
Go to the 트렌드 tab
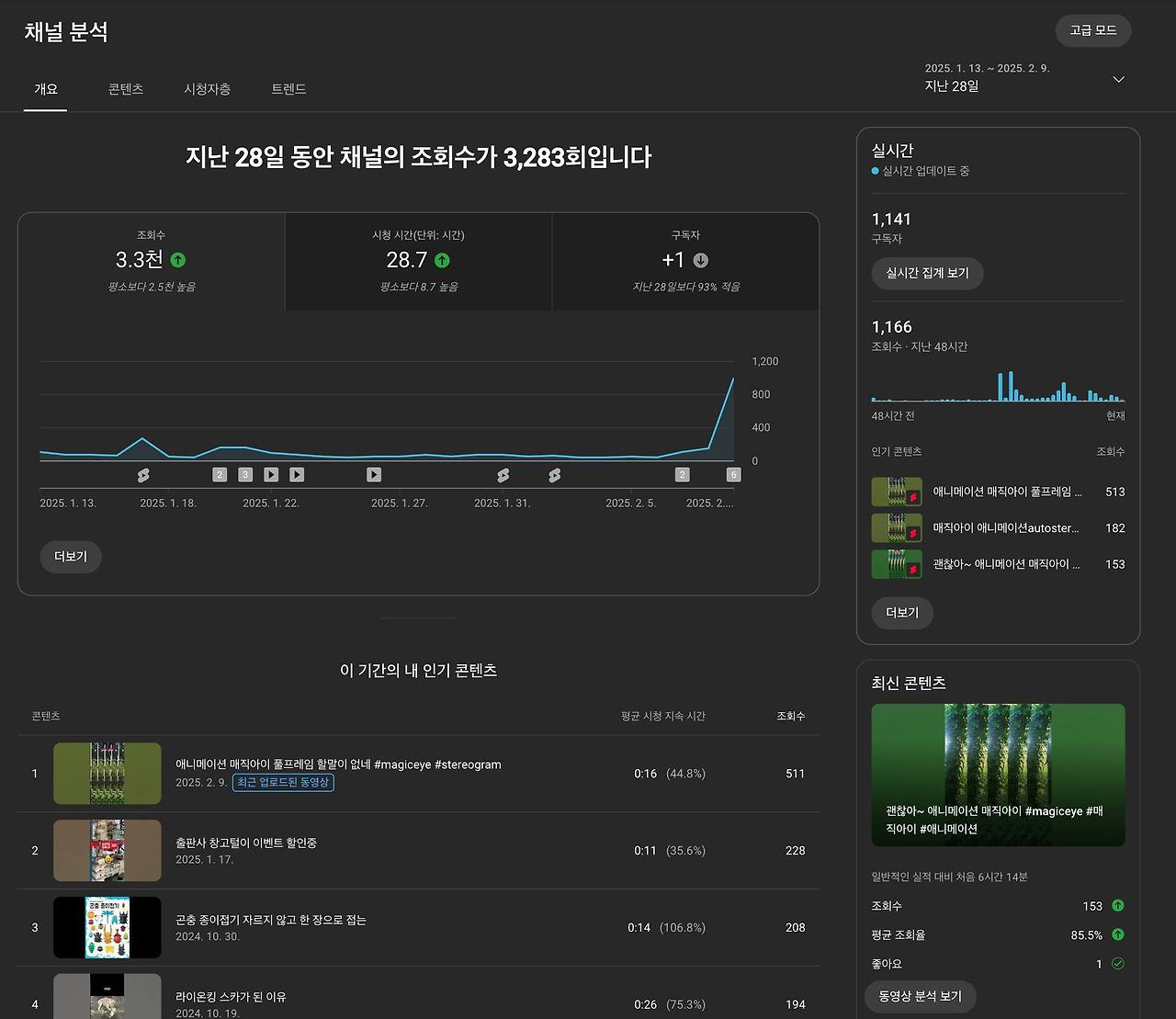[288, 89]
